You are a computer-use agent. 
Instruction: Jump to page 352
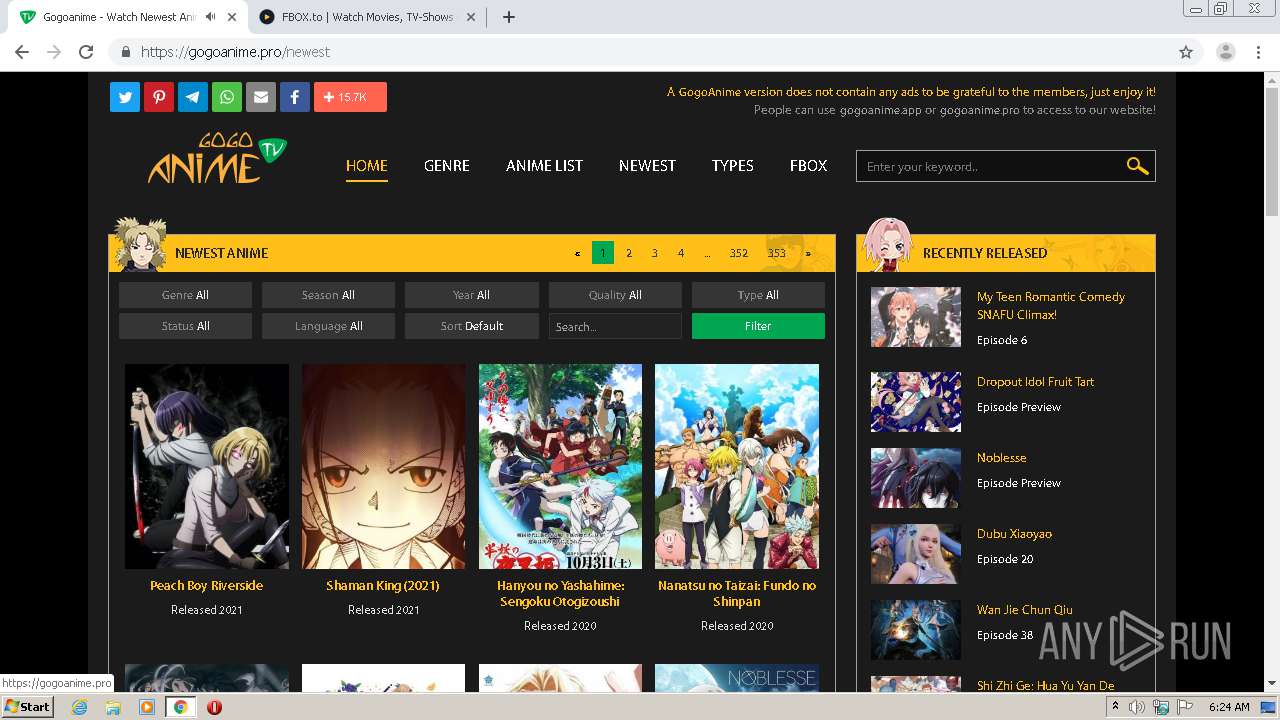click(x=739, y=253)
